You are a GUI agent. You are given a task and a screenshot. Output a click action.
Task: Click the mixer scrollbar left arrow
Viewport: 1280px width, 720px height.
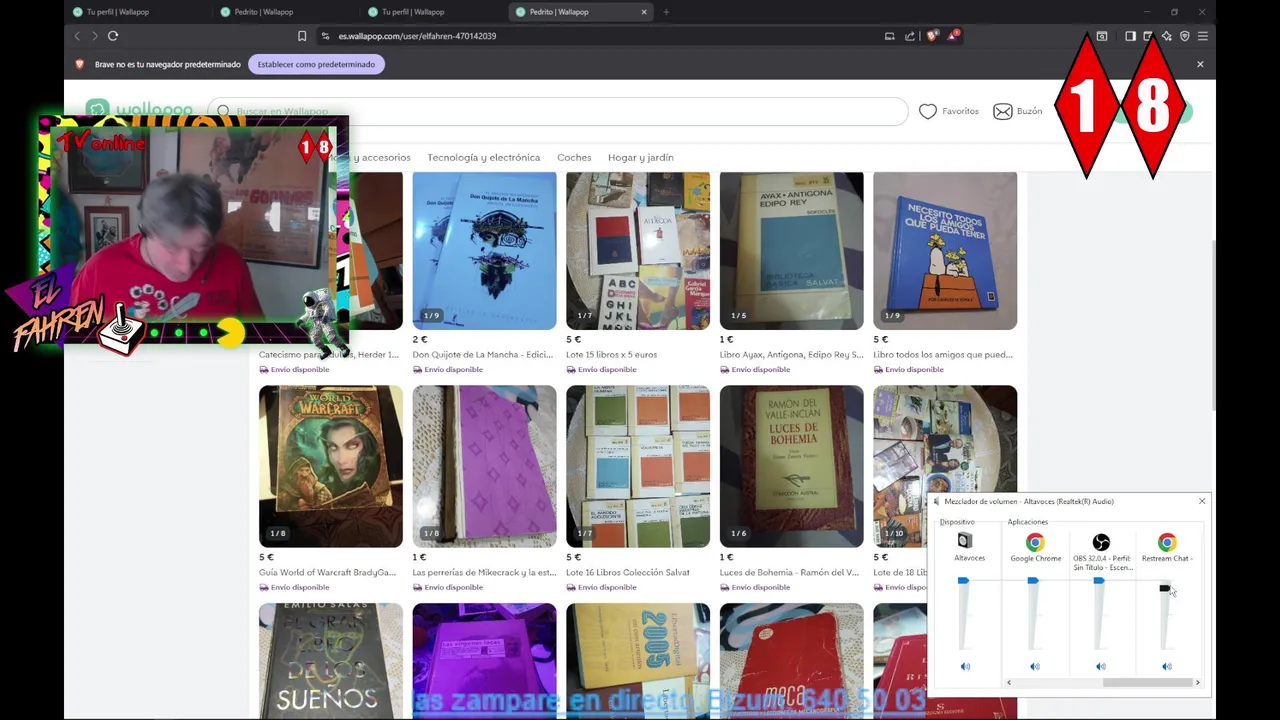[1009, 682]
